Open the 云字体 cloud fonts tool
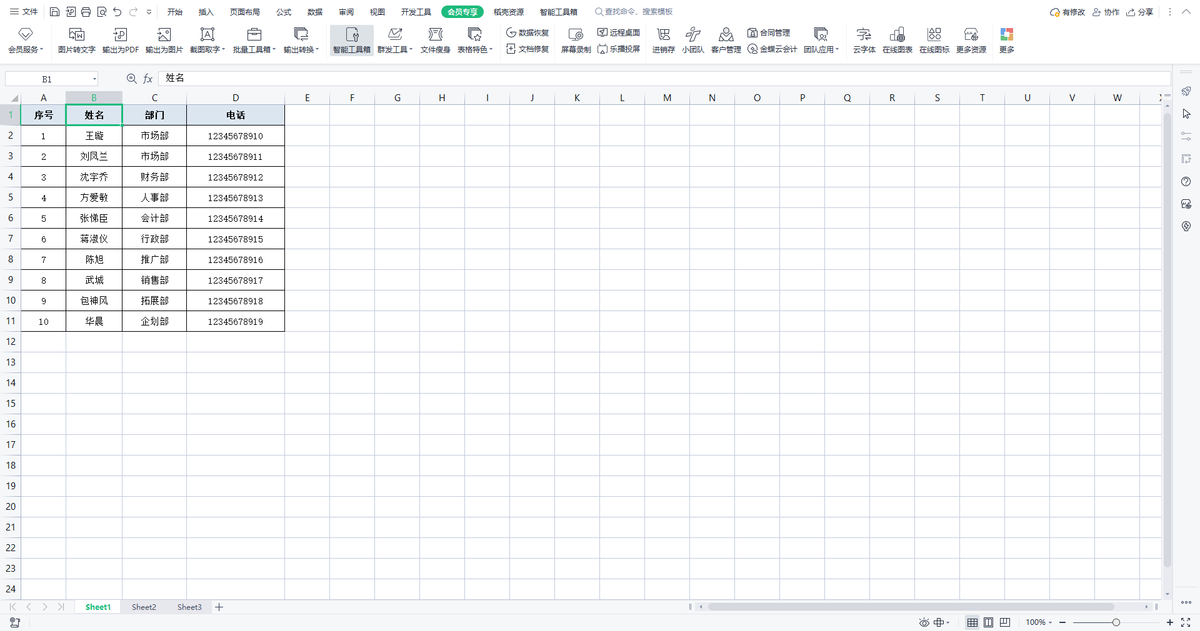Screen dimensions: 1200x631 point(864,41)
